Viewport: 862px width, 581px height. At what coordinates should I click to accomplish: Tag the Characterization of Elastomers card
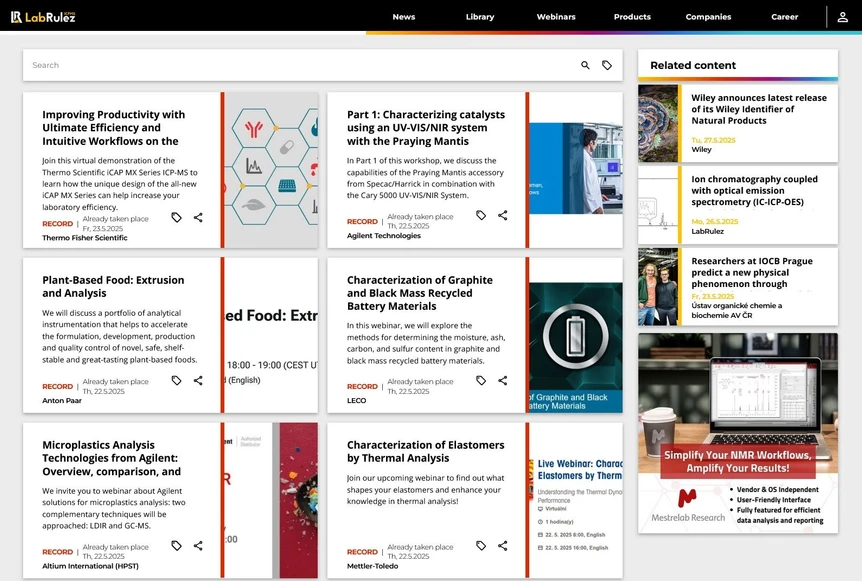[x=480, y=545]
